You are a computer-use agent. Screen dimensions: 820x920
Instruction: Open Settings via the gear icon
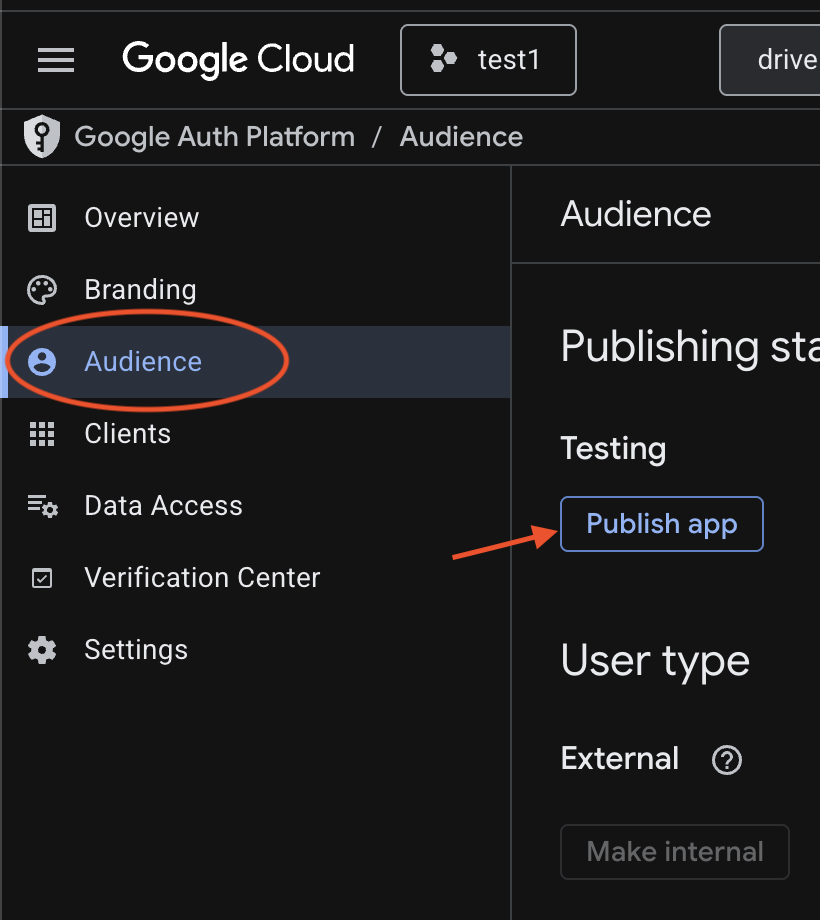(x=41, y=649)
